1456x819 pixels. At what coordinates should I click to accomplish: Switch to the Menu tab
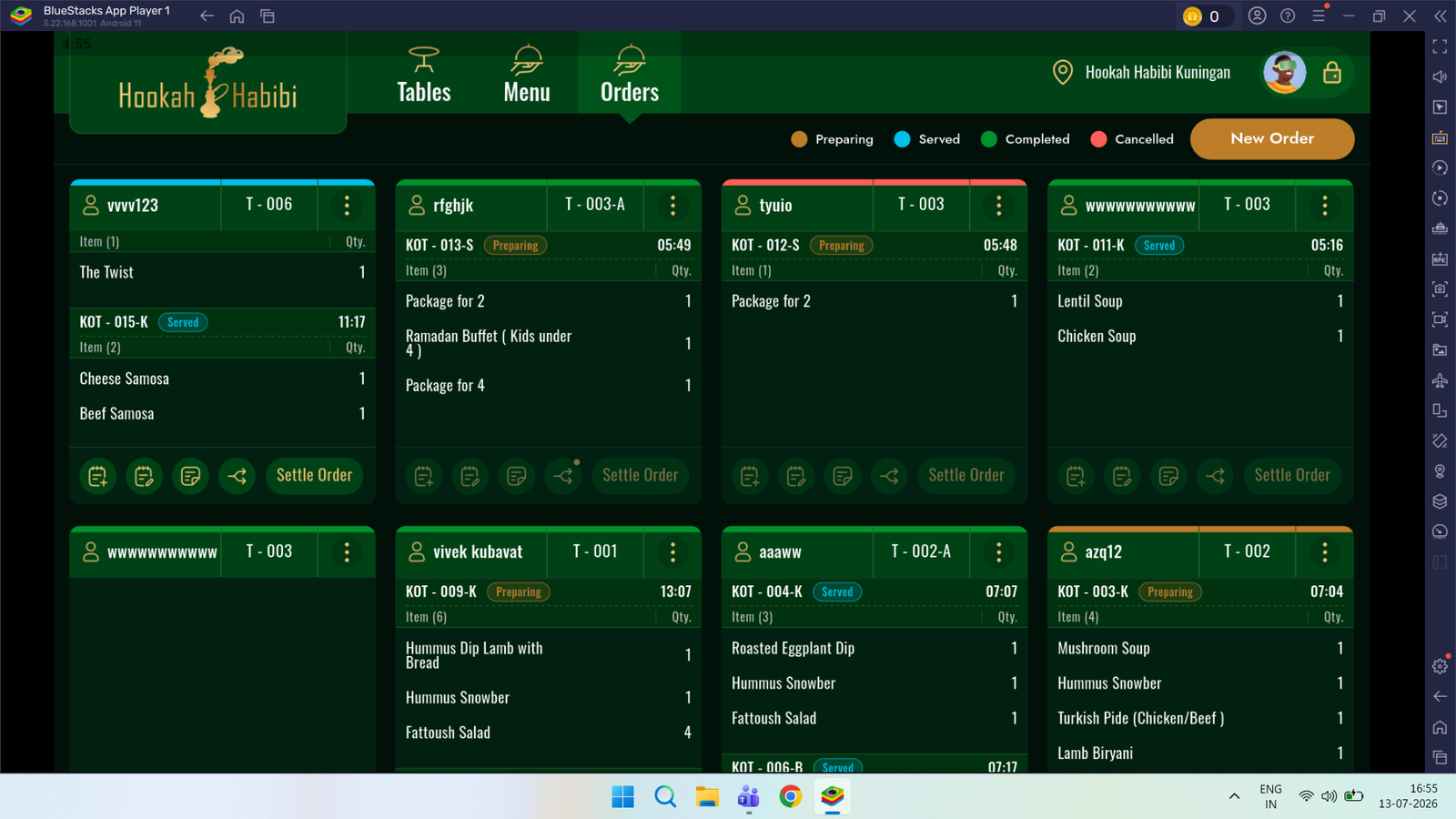[x=527, y=75]
